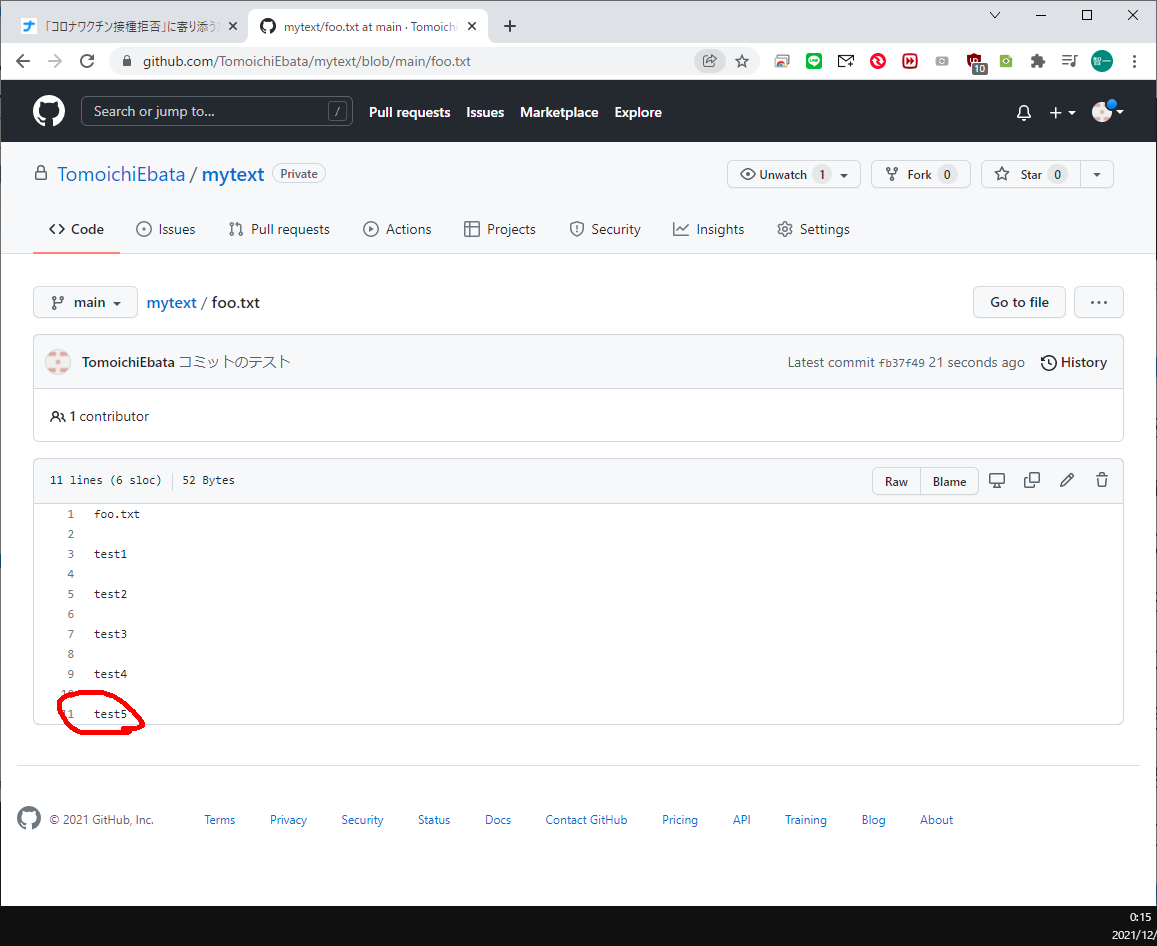The image size is (1157, 946).
Task: Click the GitHub octocat logo
Action: [48, 111]
